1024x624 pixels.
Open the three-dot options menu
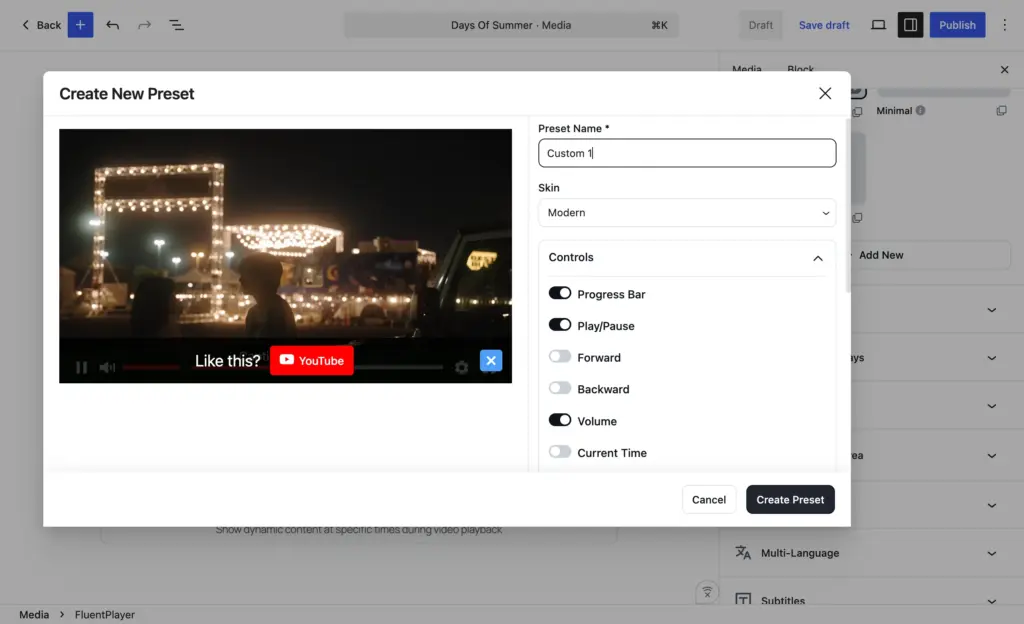pyautogui.click(x=1004, y=25)
